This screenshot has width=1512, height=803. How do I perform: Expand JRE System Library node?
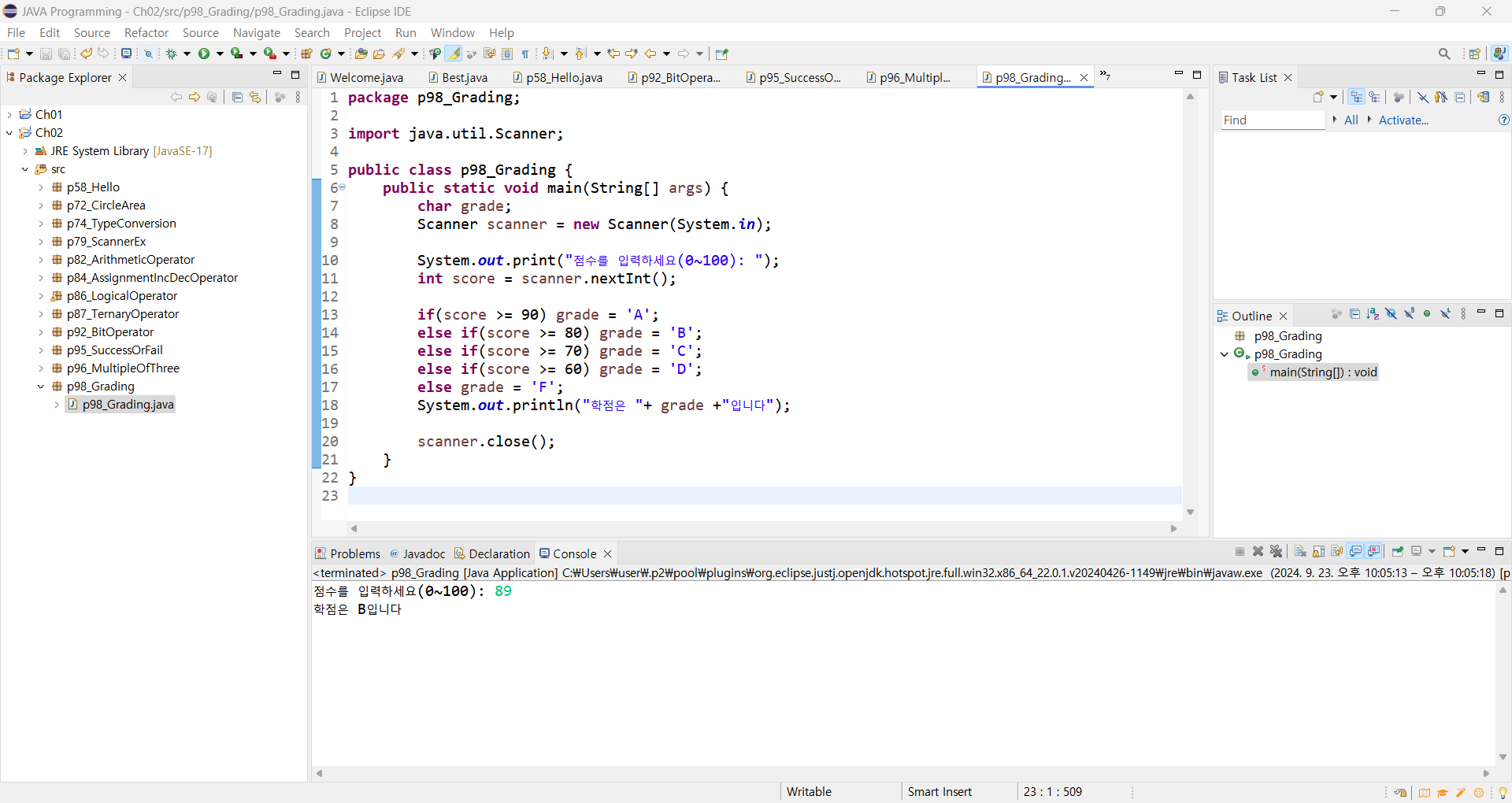25,151
